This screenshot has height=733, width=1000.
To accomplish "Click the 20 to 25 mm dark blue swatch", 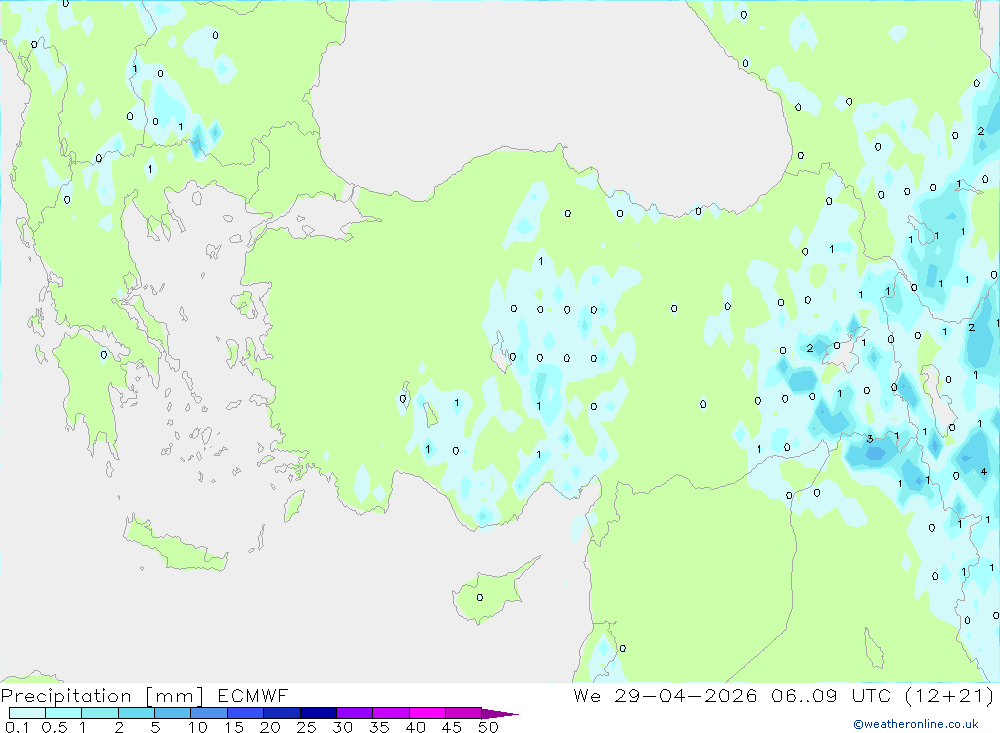I will 281,713.
